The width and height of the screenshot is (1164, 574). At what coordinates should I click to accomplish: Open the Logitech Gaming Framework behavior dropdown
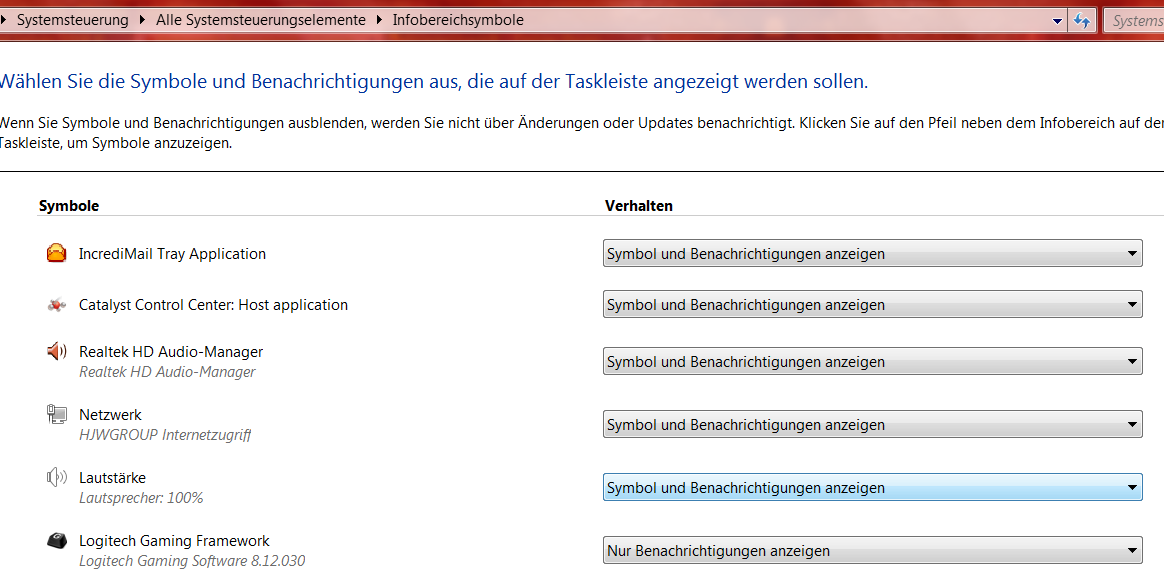click(x=872, y=551)
